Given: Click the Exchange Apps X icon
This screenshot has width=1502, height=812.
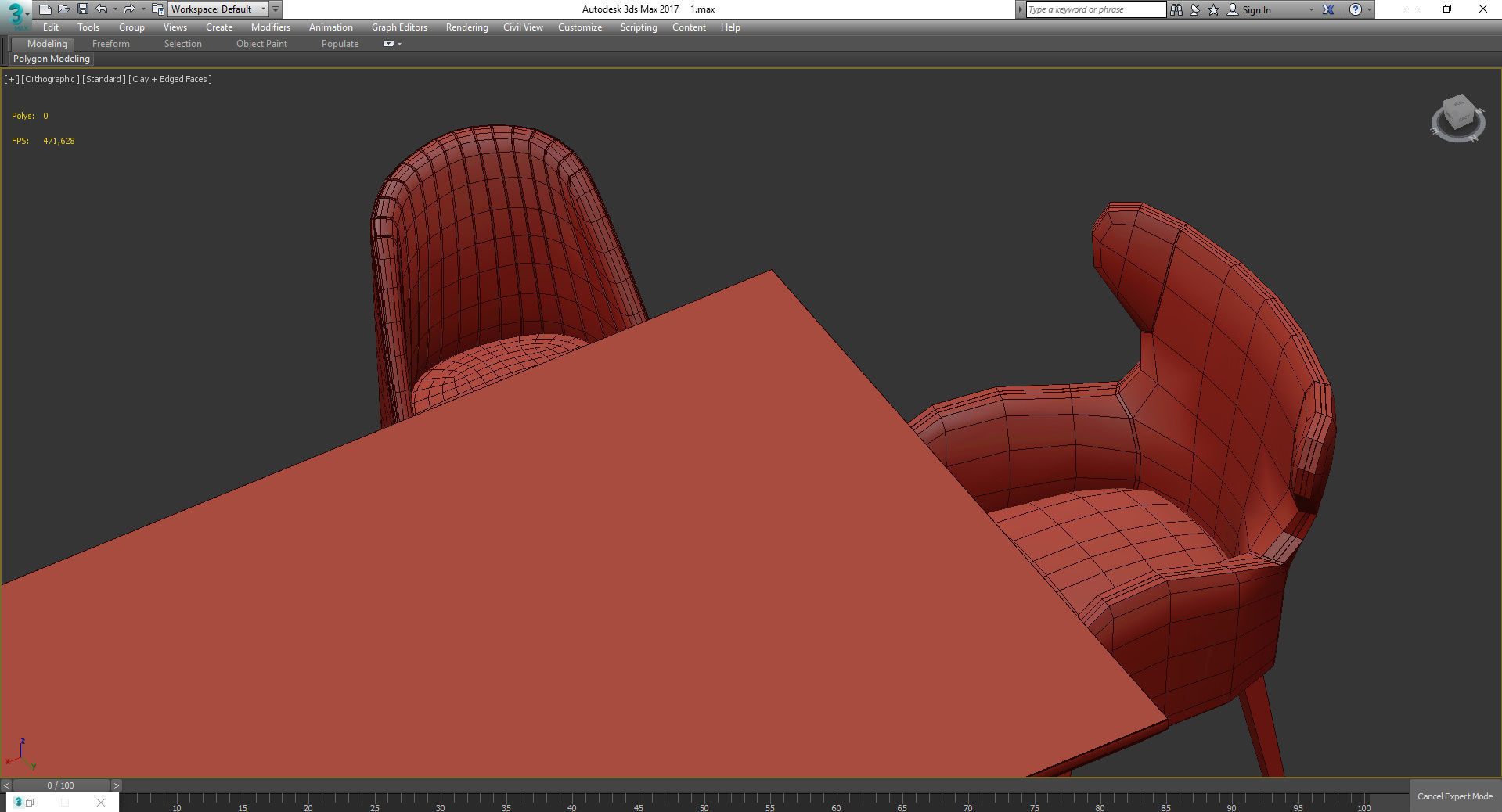Looking at the screenshot, I should 1328,9.
